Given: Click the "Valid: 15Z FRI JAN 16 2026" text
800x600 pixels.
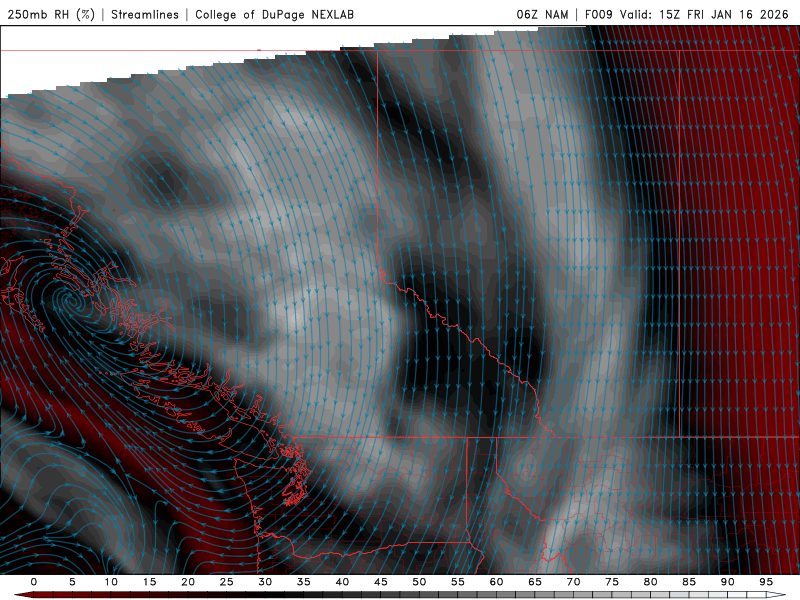Looking at the screenshot, I should pos(704,14).
